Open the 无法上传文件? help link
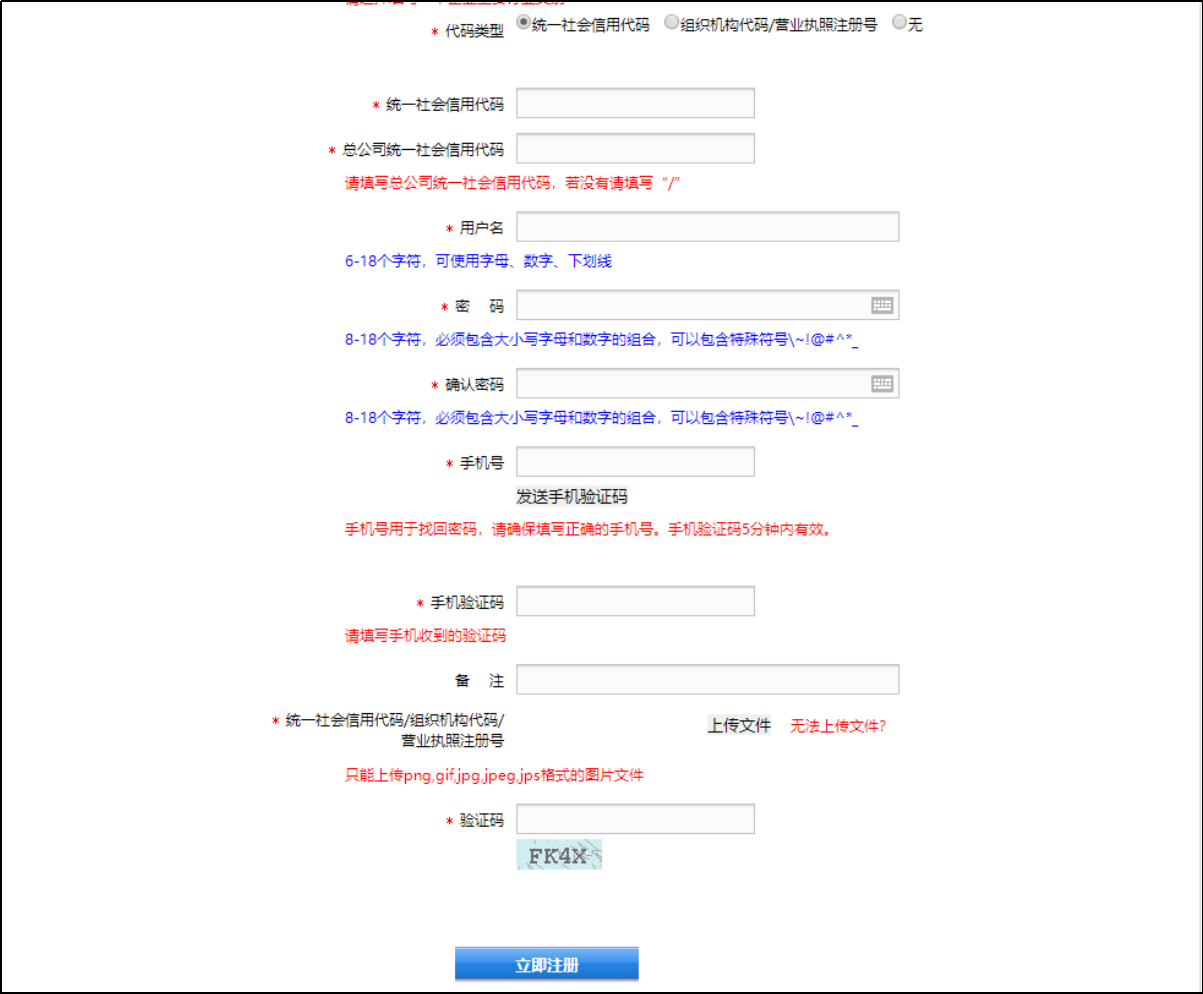 pyautogui.click(x=838, y=726)
